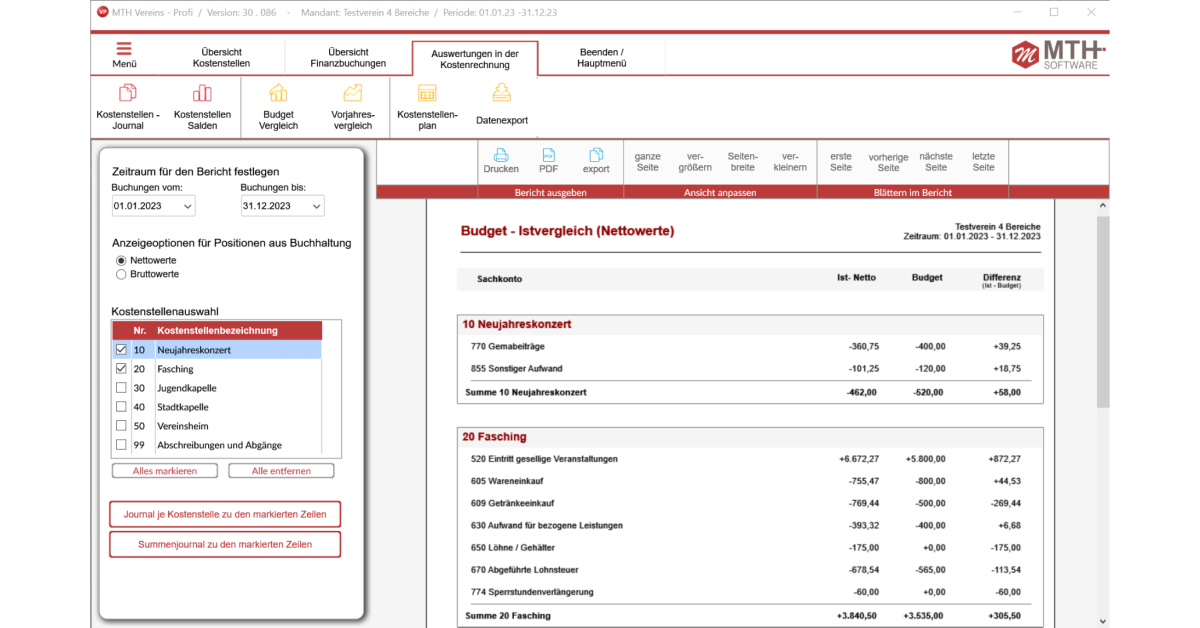Show ganze Seite view
The width and height of the screenshot is (1200, 628).
tap(648, 162)
